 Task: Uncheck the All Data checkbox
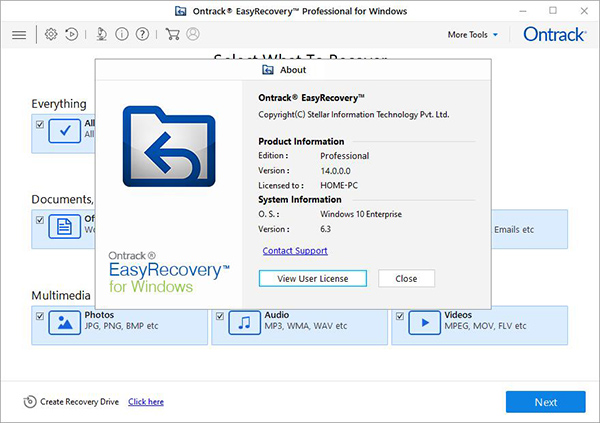(x=40, y=124)
